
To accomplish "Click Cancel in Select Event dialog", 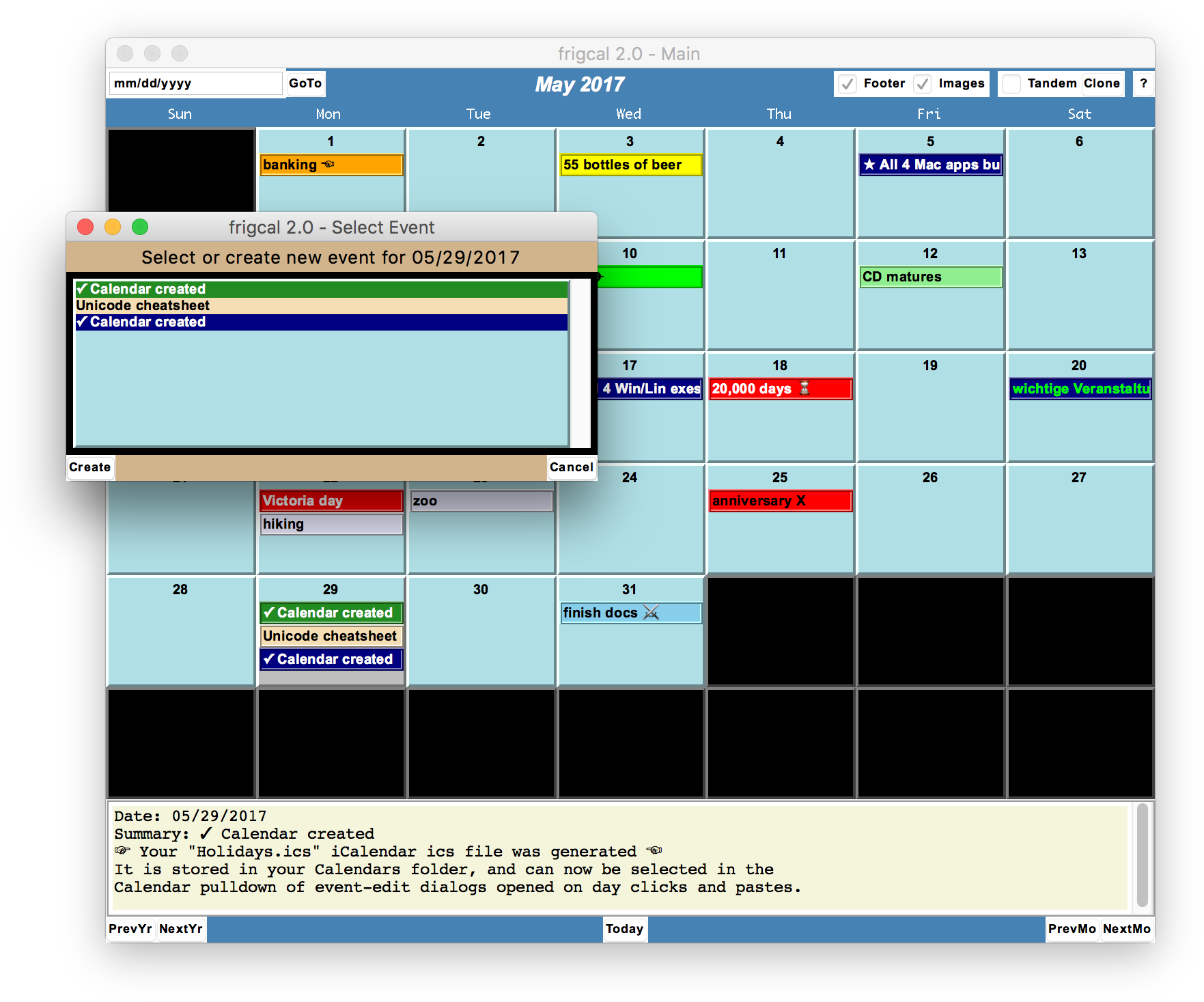I will click(x=572, y=467).
